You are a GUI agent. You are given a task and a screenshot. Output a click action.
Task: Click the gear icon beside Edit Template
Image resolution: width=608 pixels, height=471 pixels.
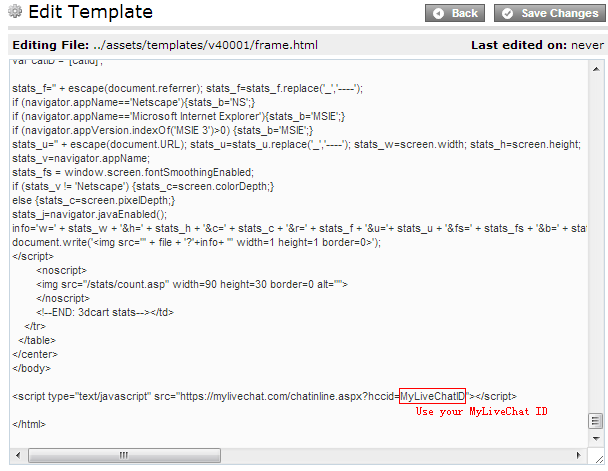15,13
